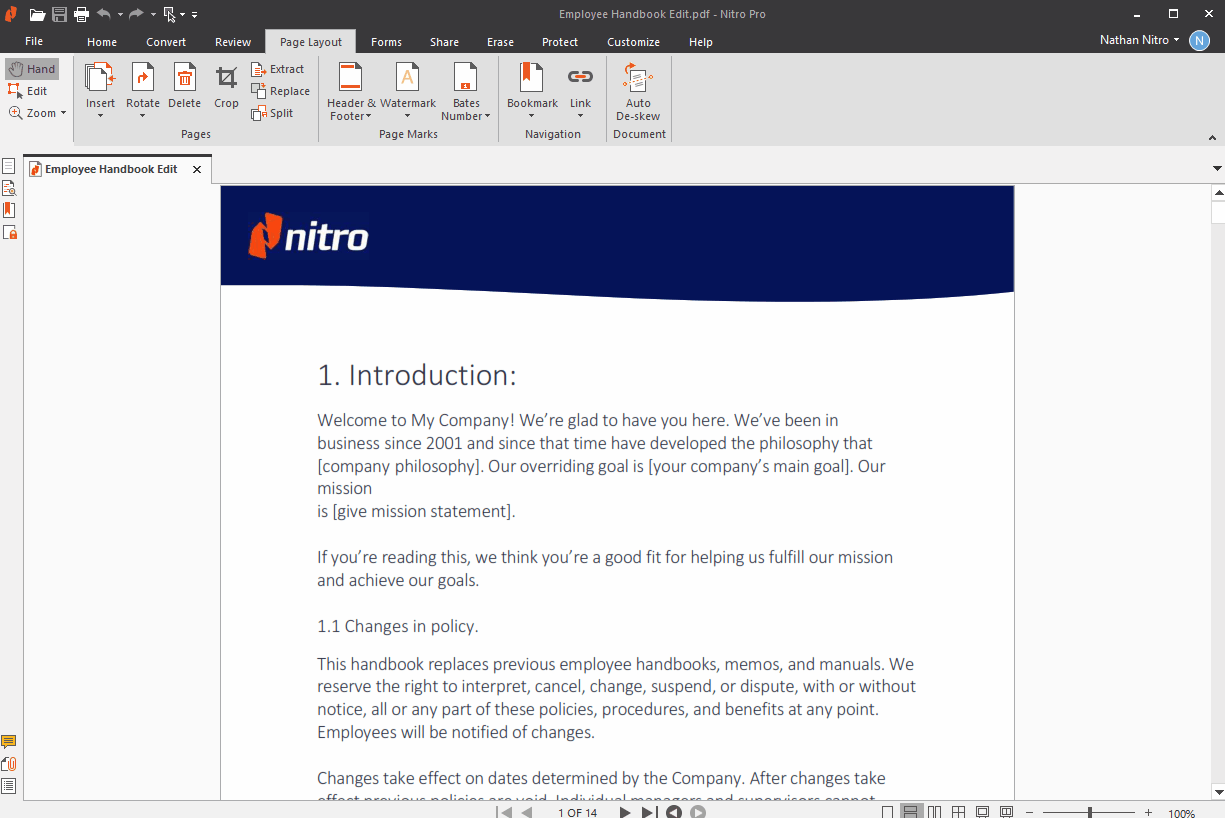Viewport: 1225px width, 818px height.
Task: Go to the next page
Action: coord(625,812)
